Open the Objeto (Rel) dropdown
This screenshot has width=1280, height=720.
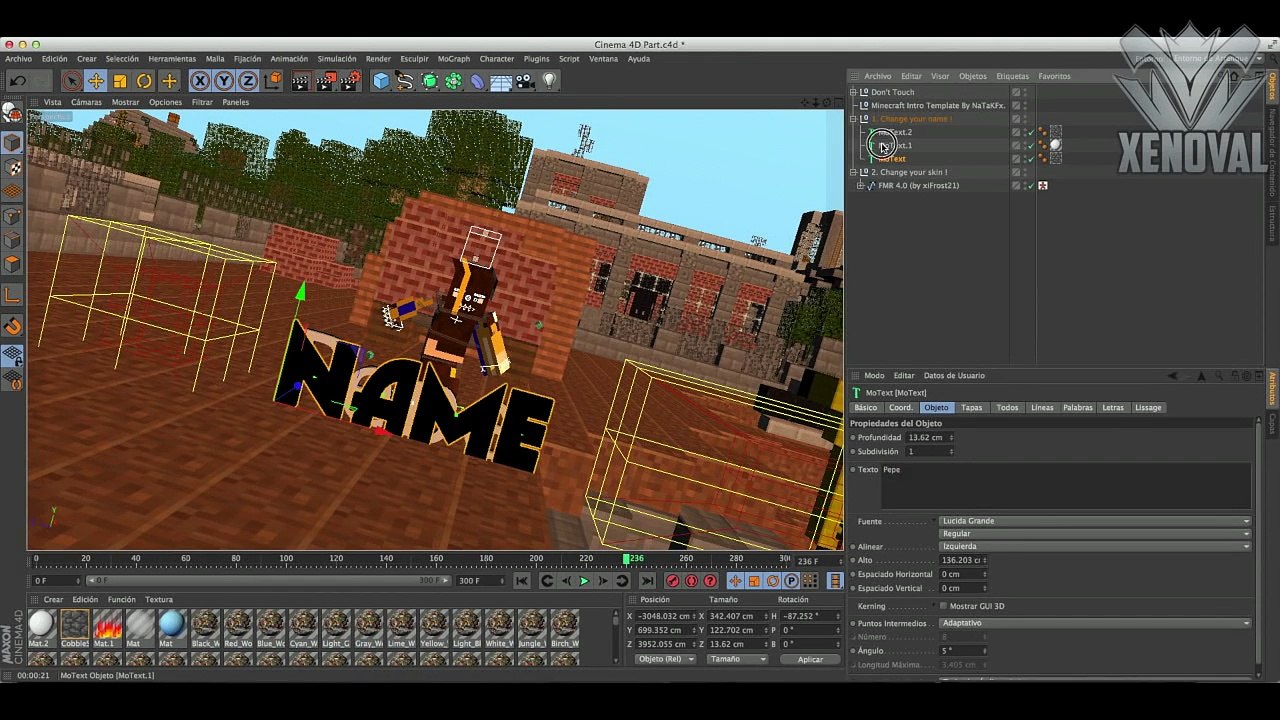coord(665,659)
